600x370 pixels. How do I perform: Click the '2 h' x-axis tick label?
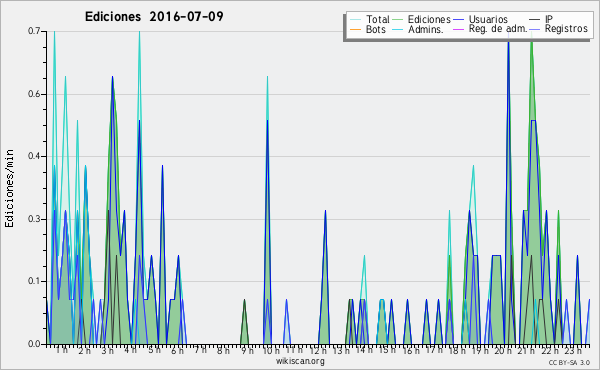coord(85,350)
